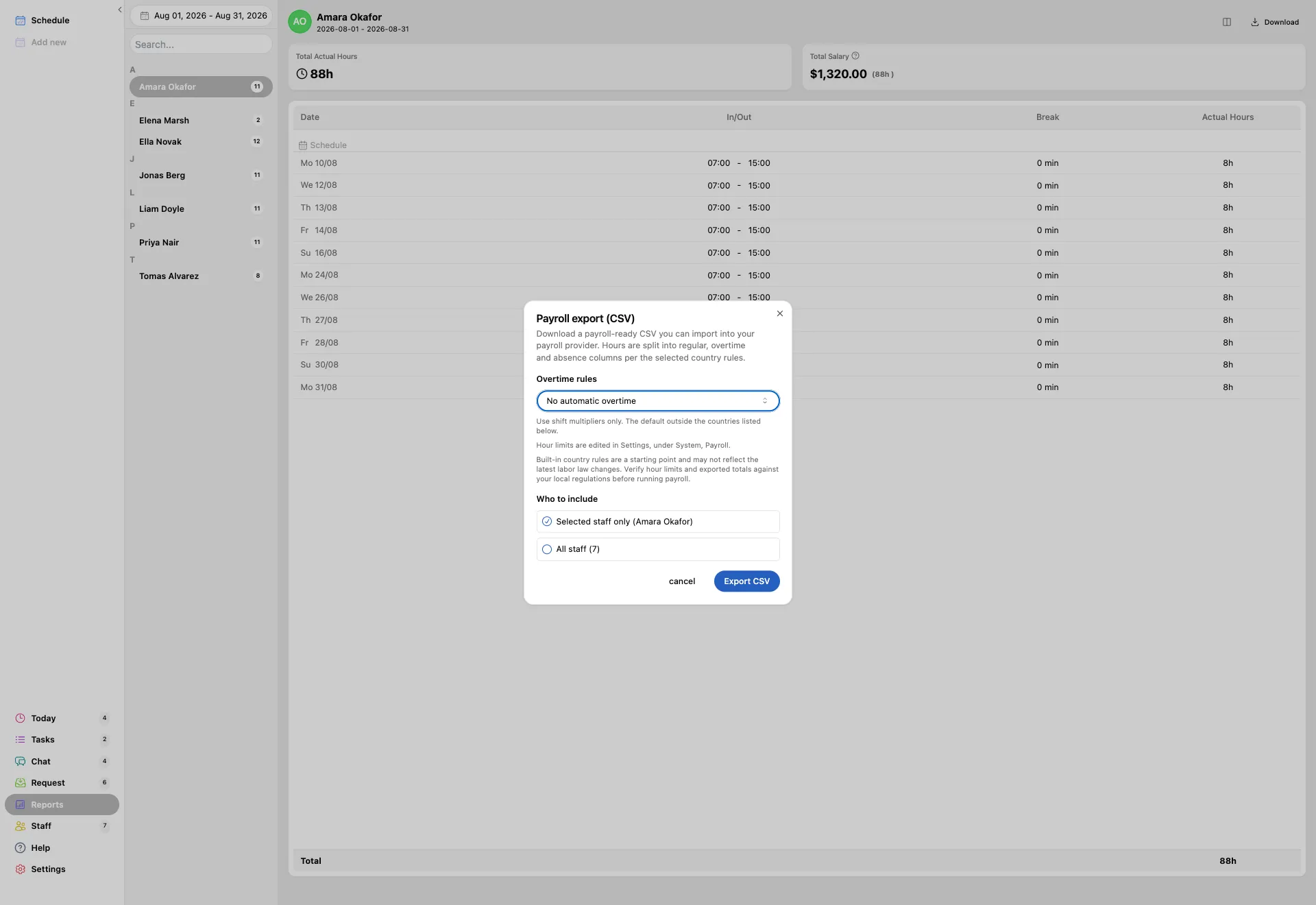Click the Today clock icon
Screen dimensions: 1316x905
(21, 719)
